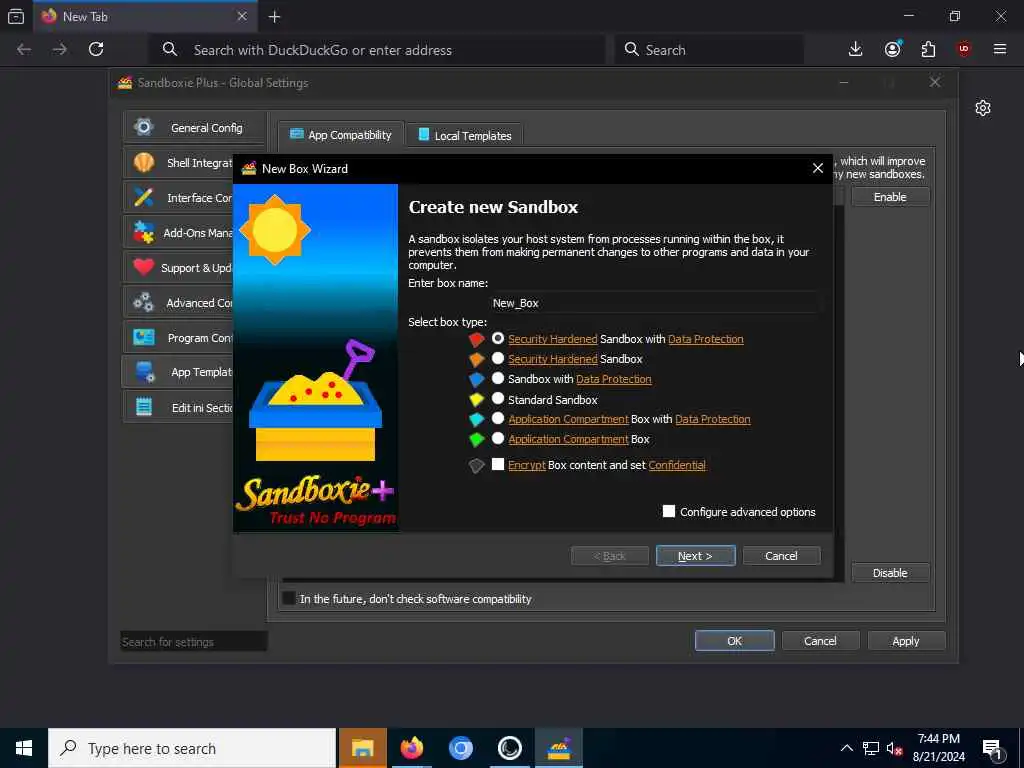This screenshot has height=768, width=1024.
Task: Switch to the App Compatibility tab
Action: 341,135
